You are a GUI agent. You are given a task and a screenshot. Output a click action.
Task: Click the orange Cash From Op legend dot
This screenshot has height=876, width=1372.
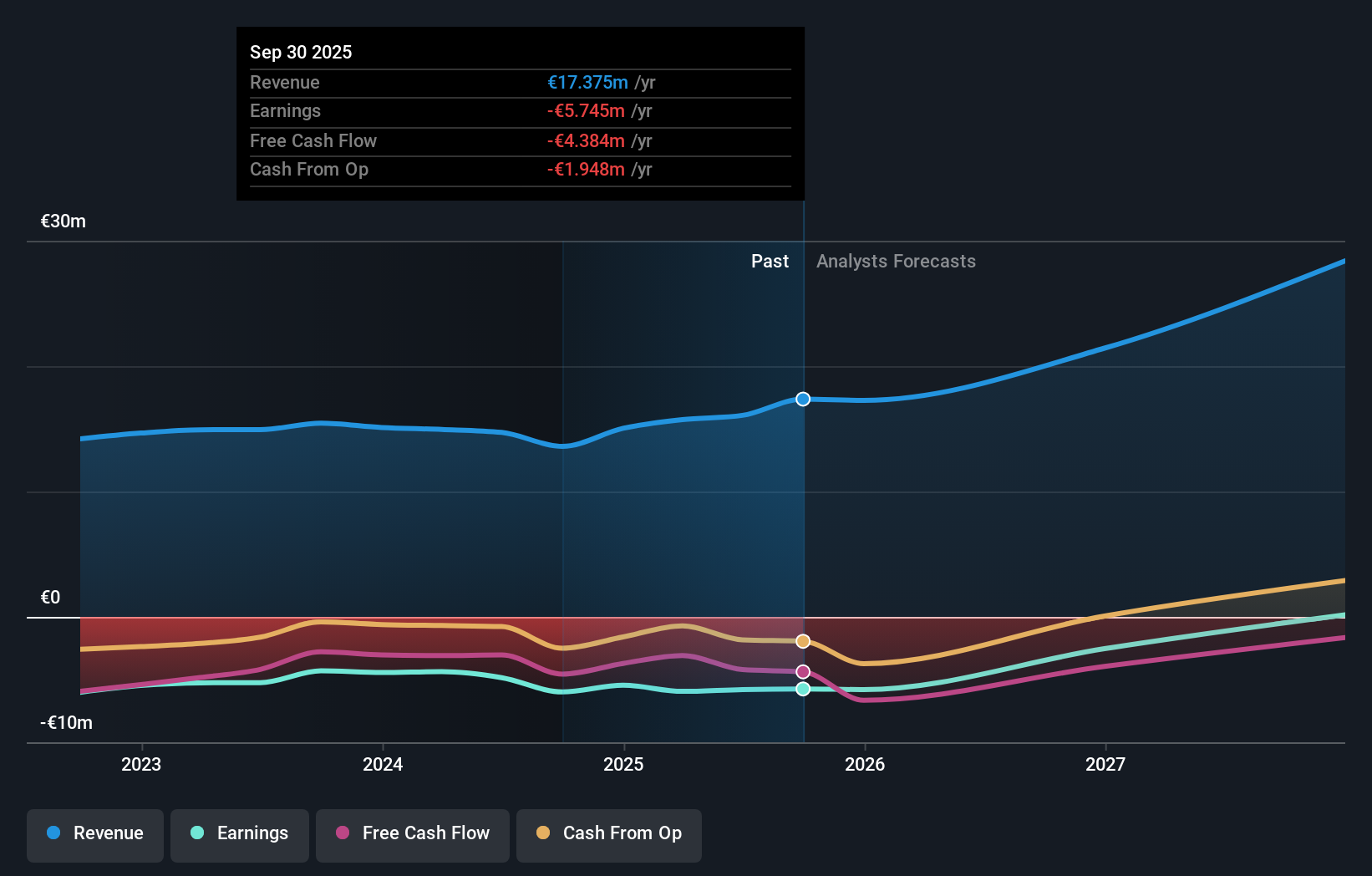[542, 833]
